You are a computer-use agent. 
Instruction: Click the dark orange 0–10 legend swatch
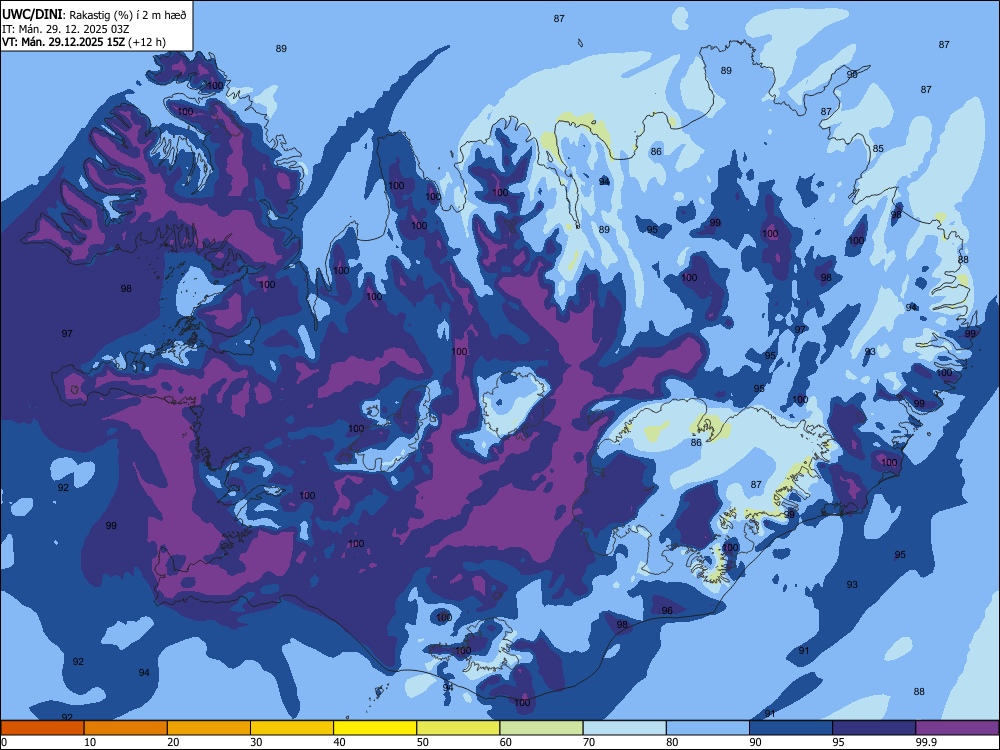42,728
